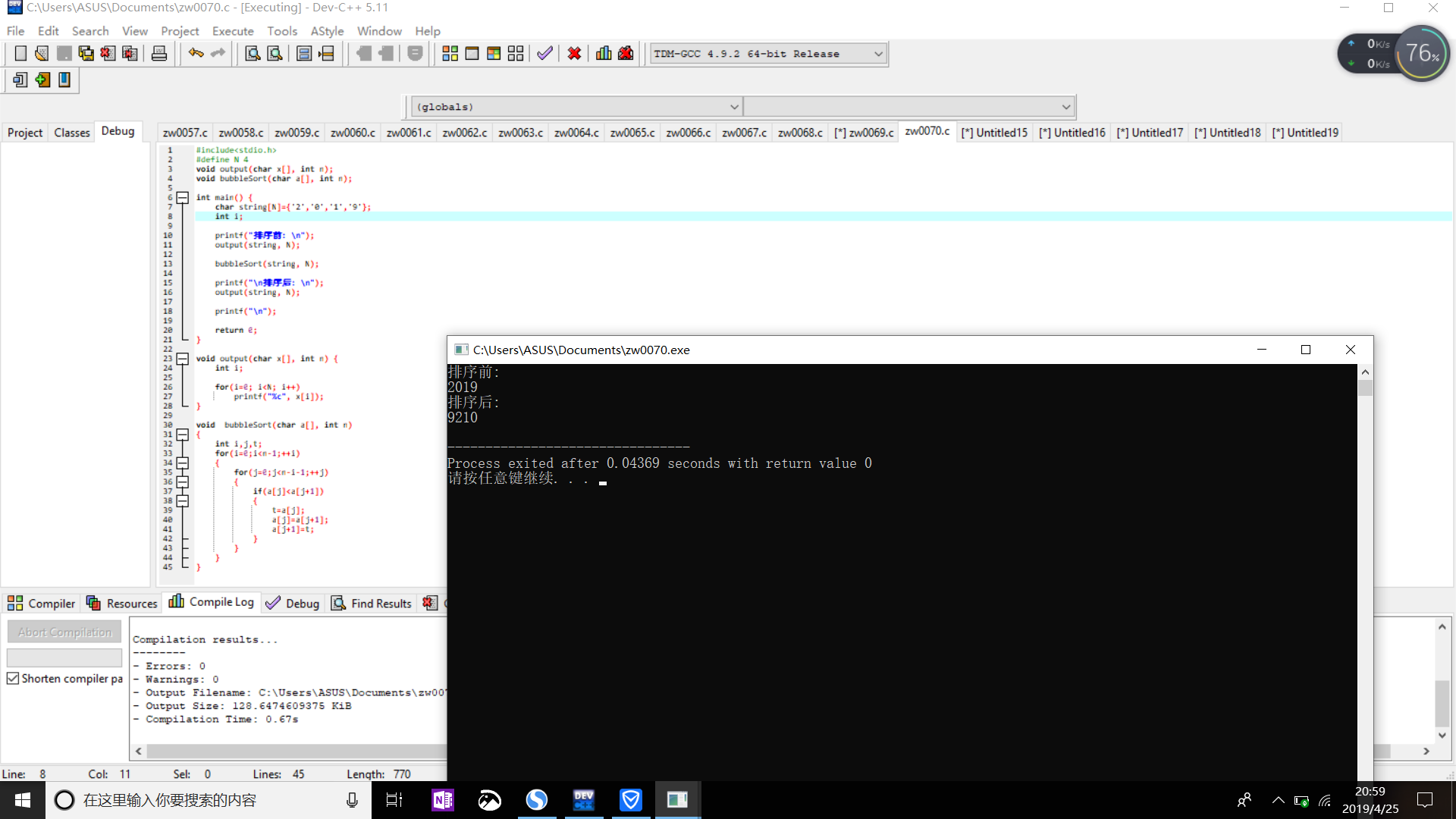Open the Execute menu

(233, 31)
